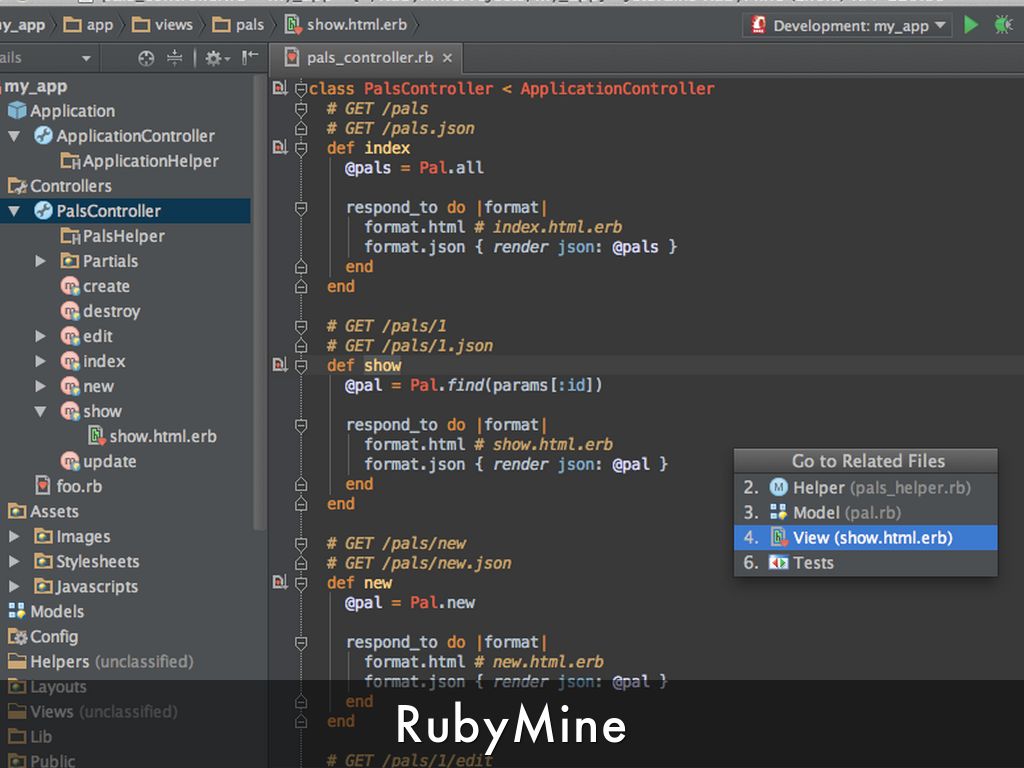Viewport: 1024px width, 768px height.
Task: Expand the Partials folder node
Action: click(41, 261)
